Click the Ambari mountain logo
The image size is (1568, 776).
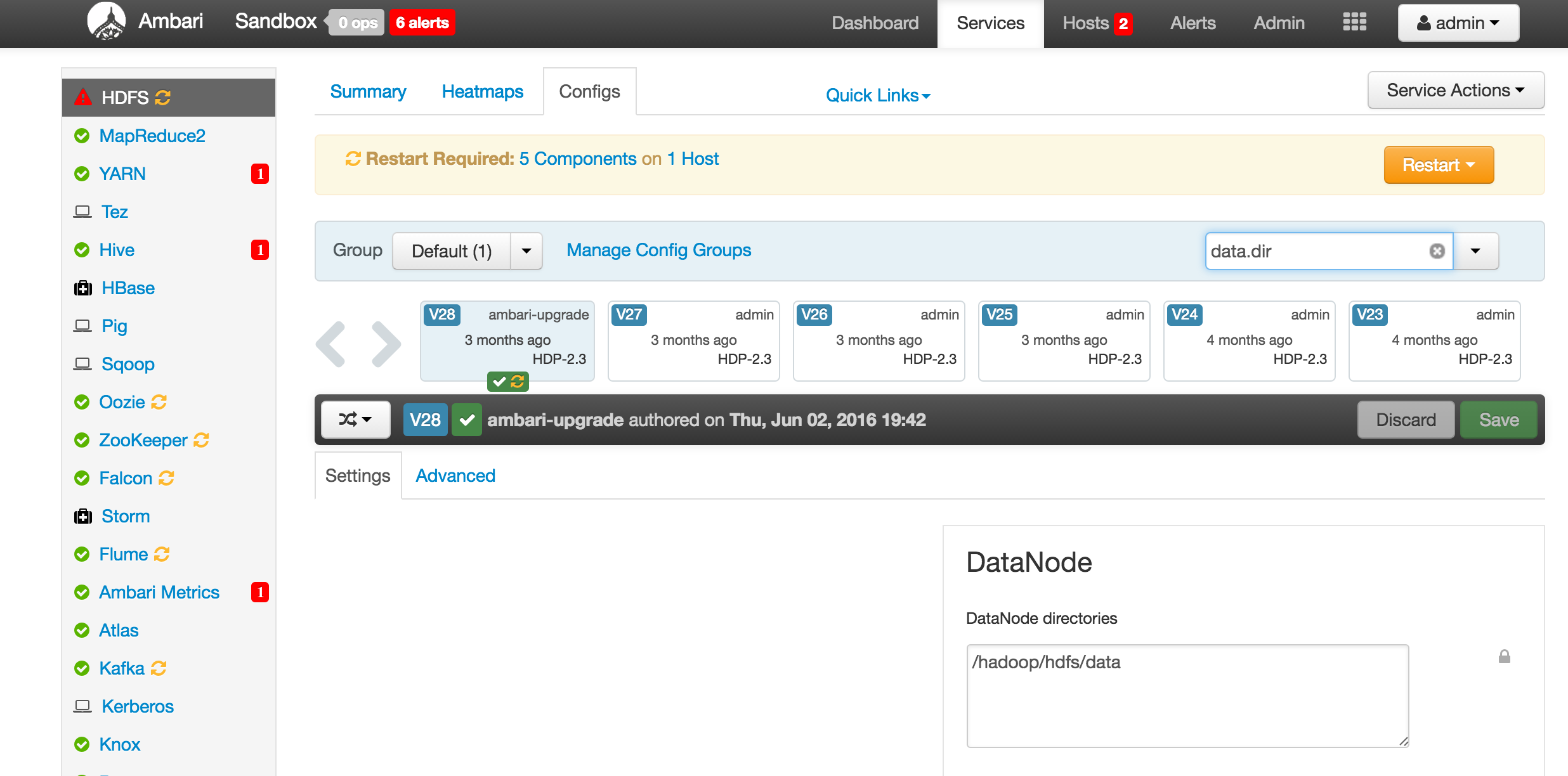[x=107, y=21]
